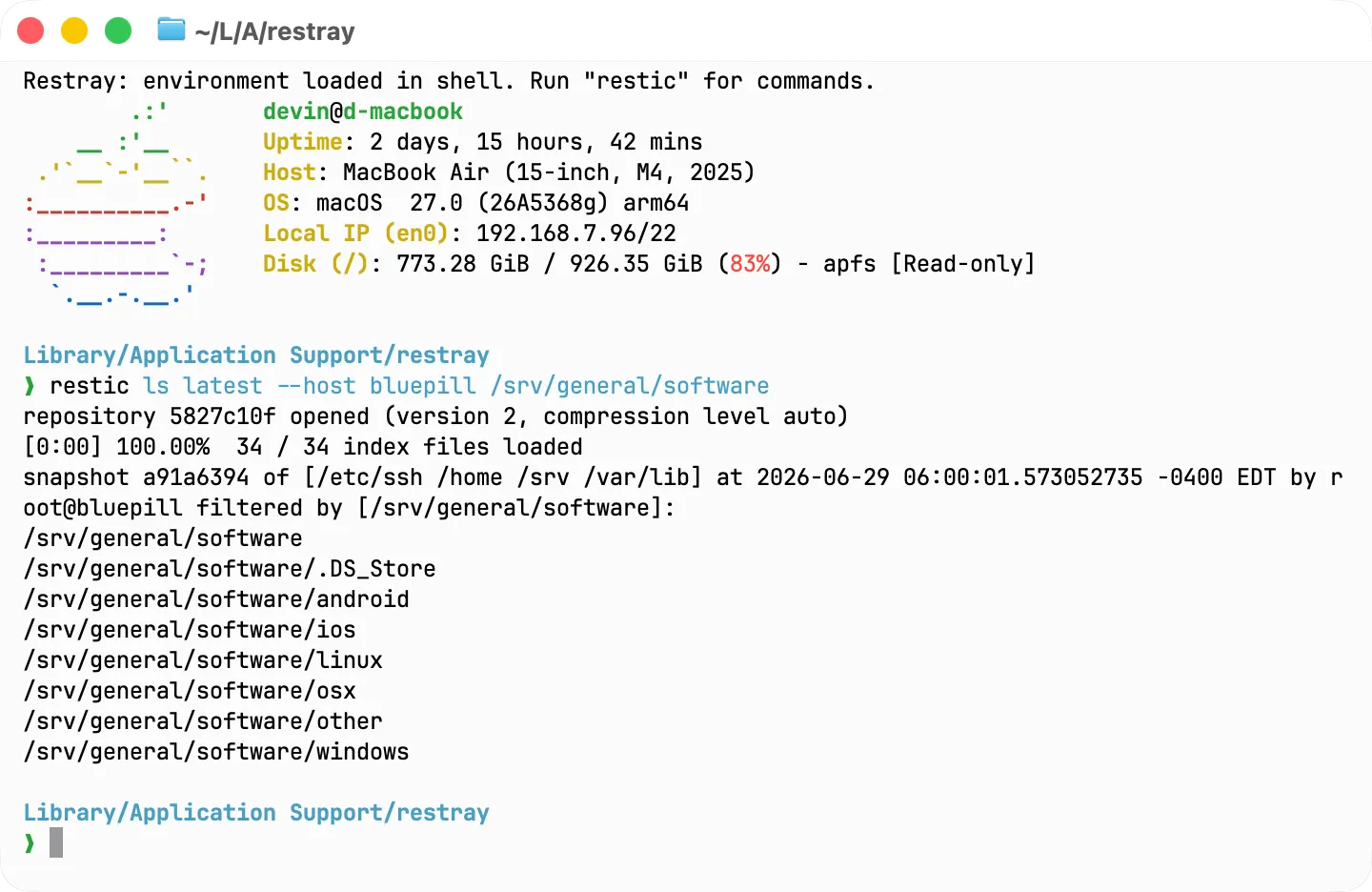Click the terminal cursor block at bottom prompt

click(x=56, y=842)
